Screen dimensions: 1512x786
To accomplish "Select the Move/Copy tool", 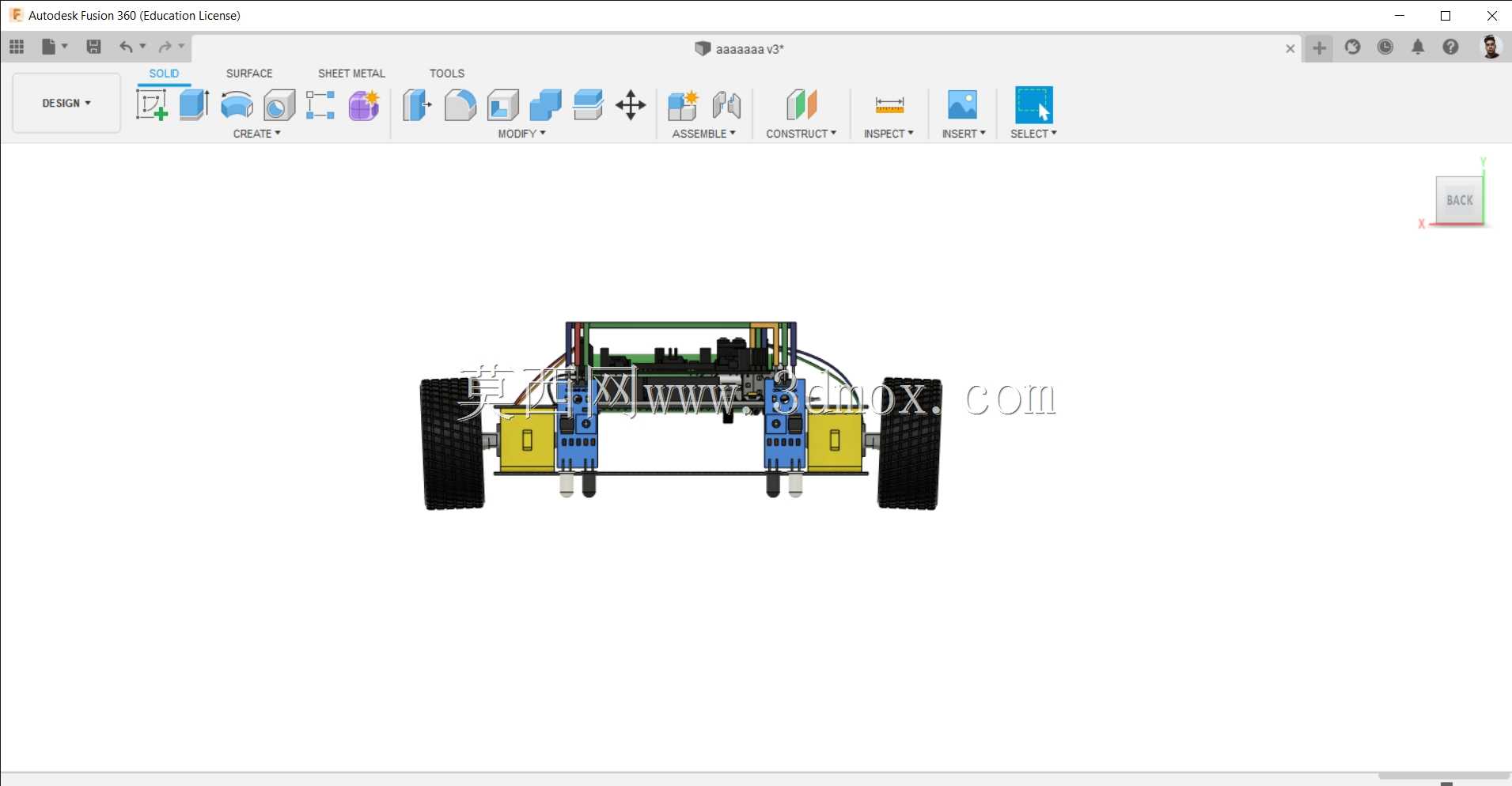I will pos(631,104).
